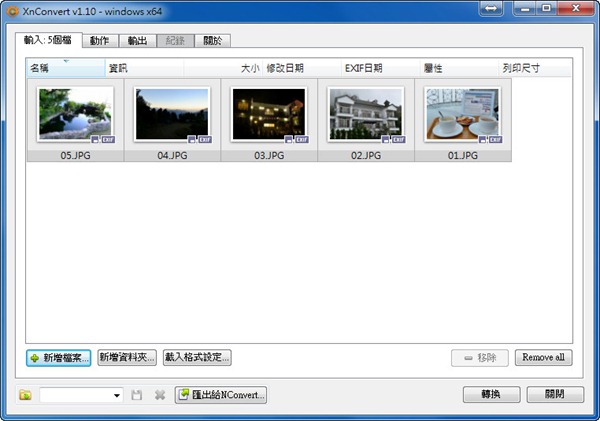Click the 03.JPG file name label
The height and width of the screenshot is (421, 600).
(269, 155)
